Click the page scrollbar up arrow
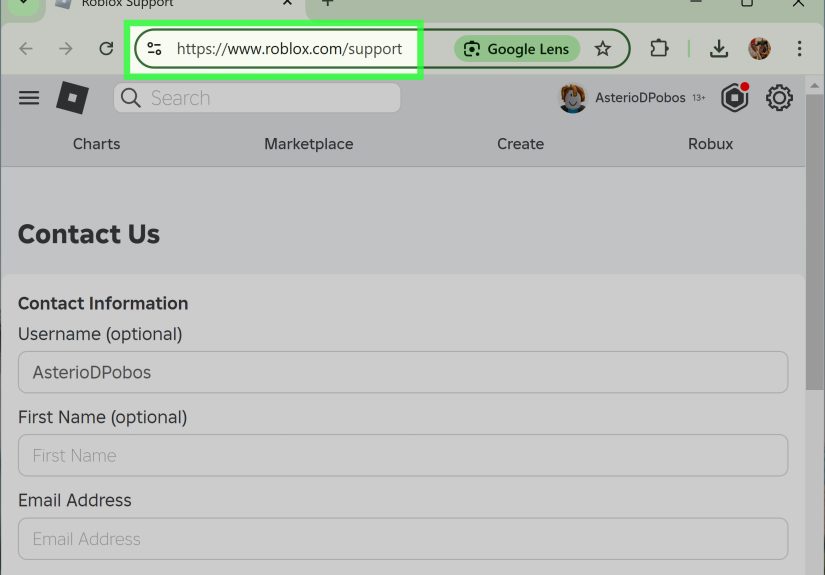 (x=814, y=85)
